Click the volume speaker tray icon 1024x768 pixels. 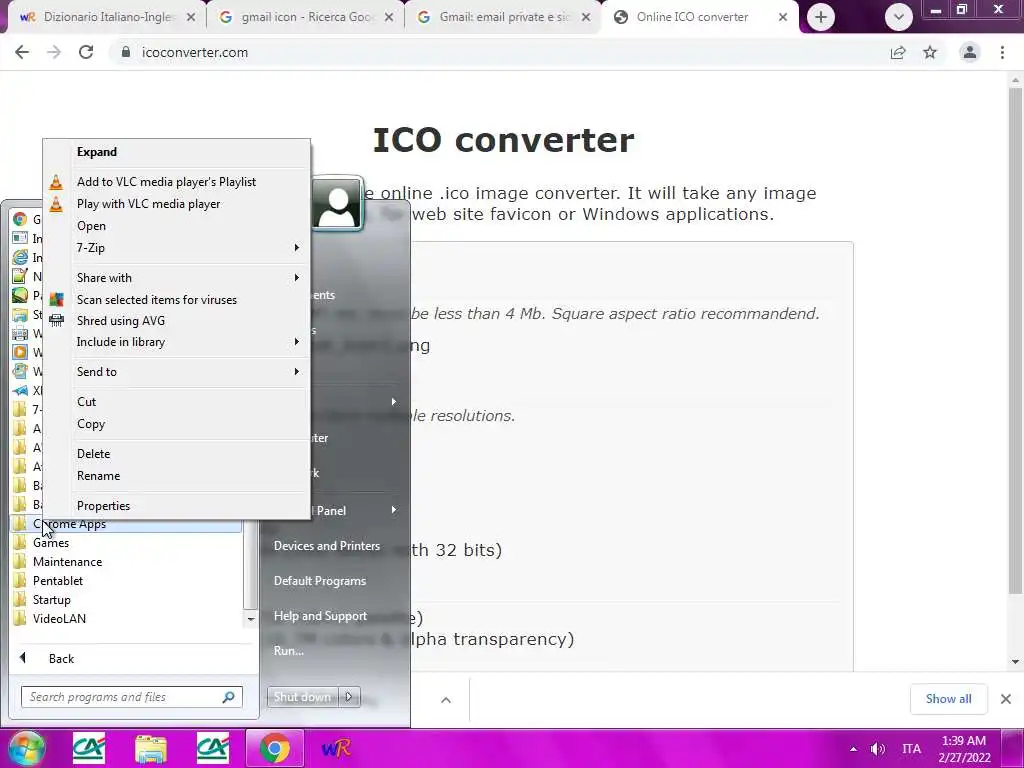click(878, 749)
